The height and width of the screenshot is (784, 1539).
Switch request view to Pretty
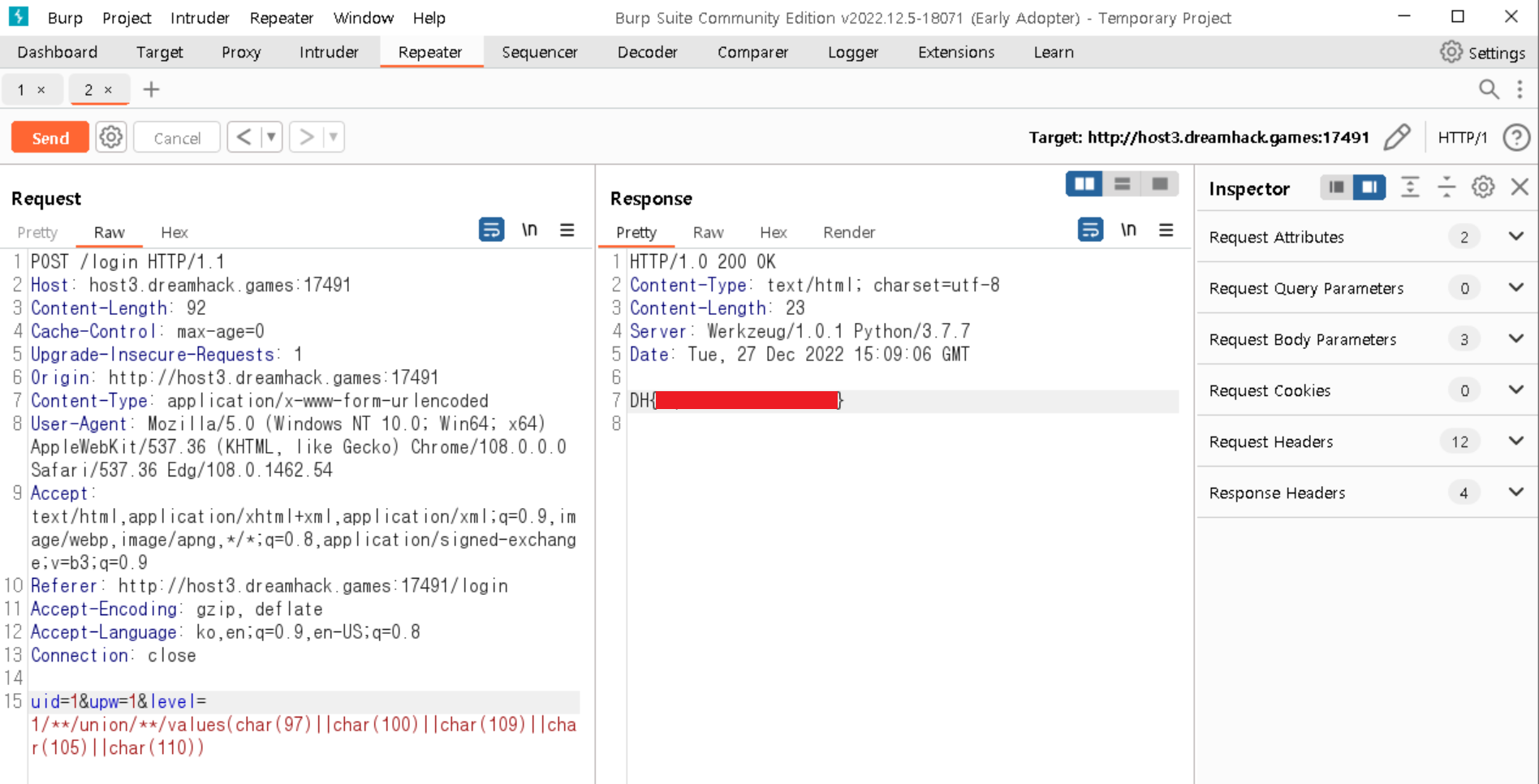37,232
